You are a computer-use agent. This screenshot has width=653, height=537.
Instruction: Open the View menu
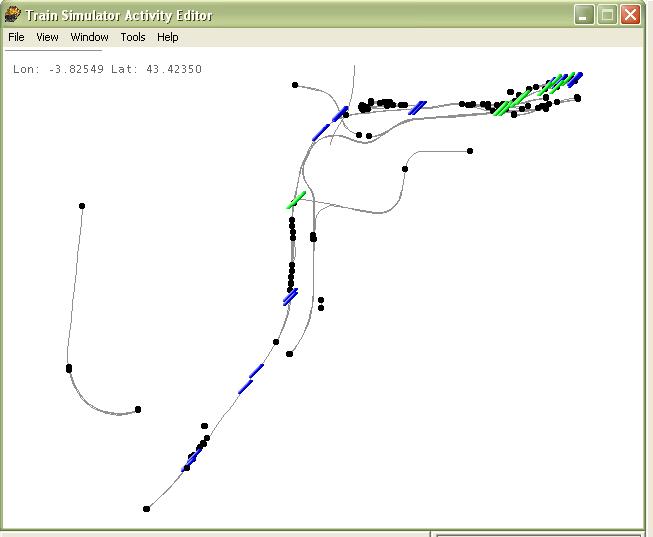click(x=47, y=37)
